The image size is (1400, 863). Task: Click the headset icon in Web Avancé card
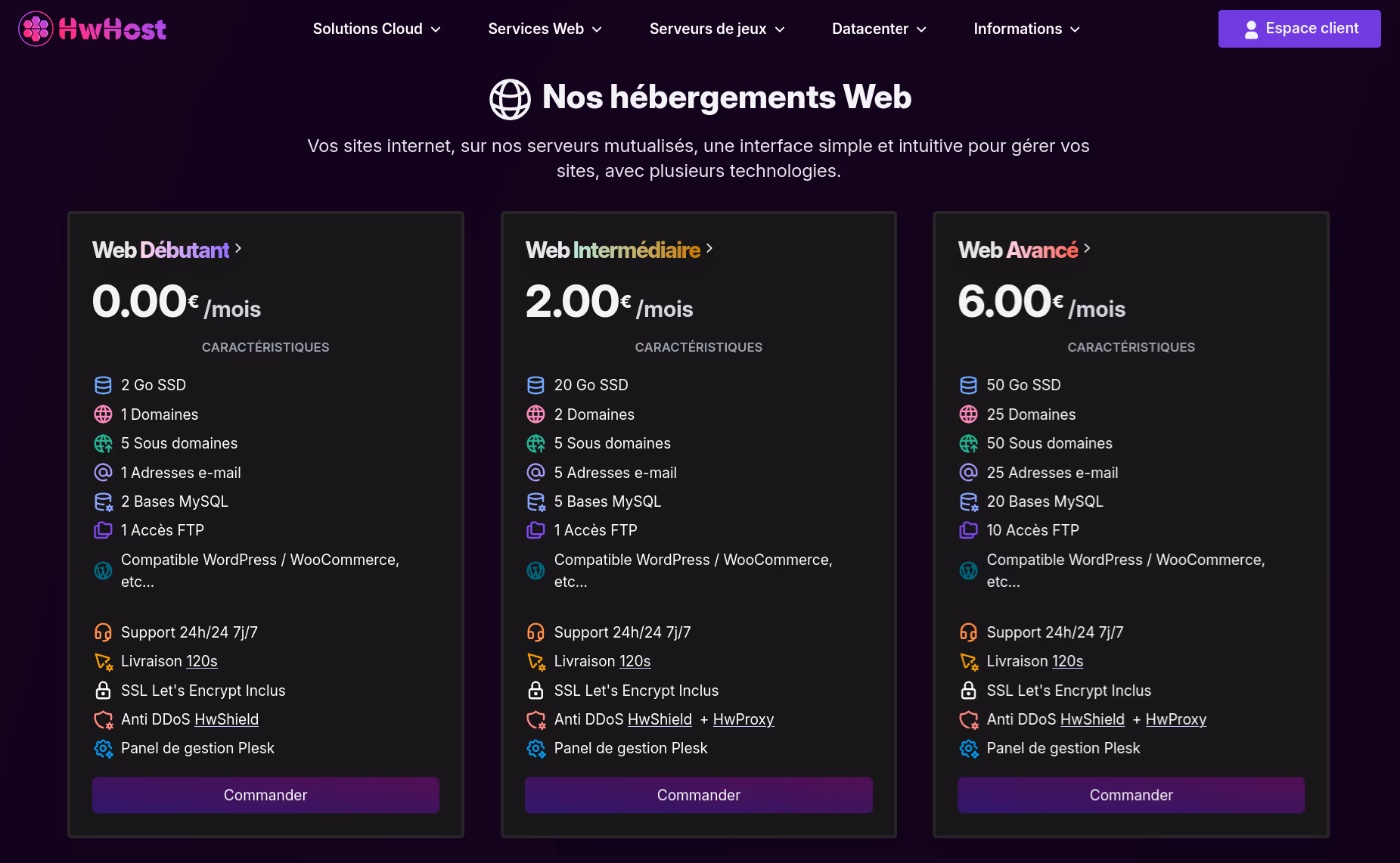[968, 632]
